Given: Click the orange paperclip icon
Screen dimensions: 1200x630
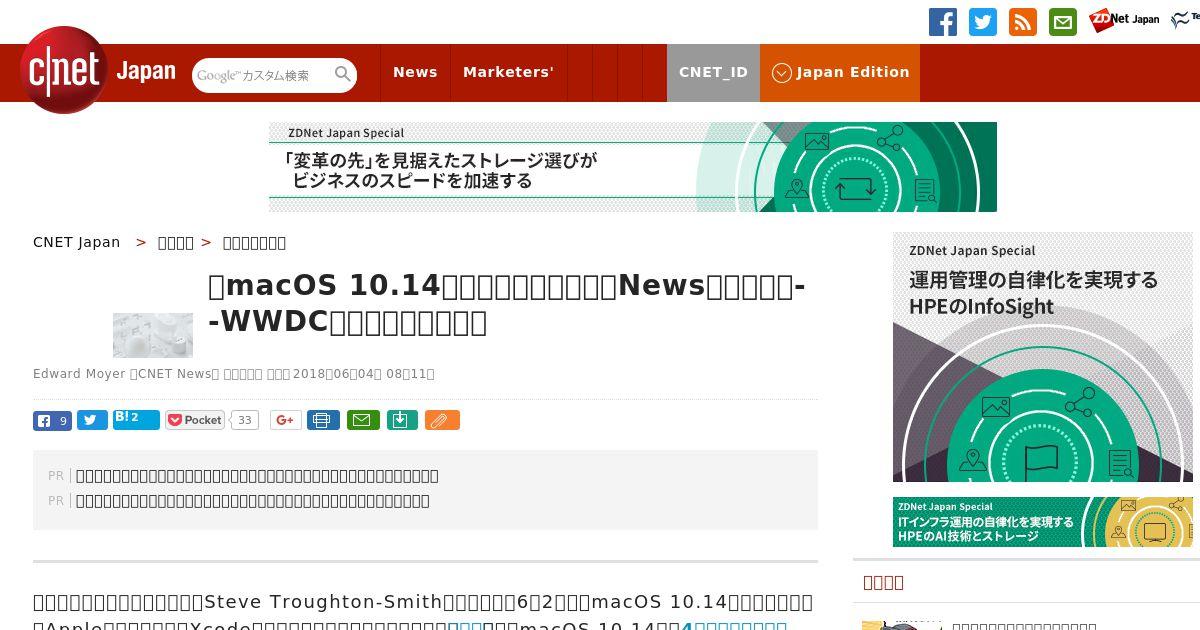Looking at the screenshot, I should click(x=442, y=420).
